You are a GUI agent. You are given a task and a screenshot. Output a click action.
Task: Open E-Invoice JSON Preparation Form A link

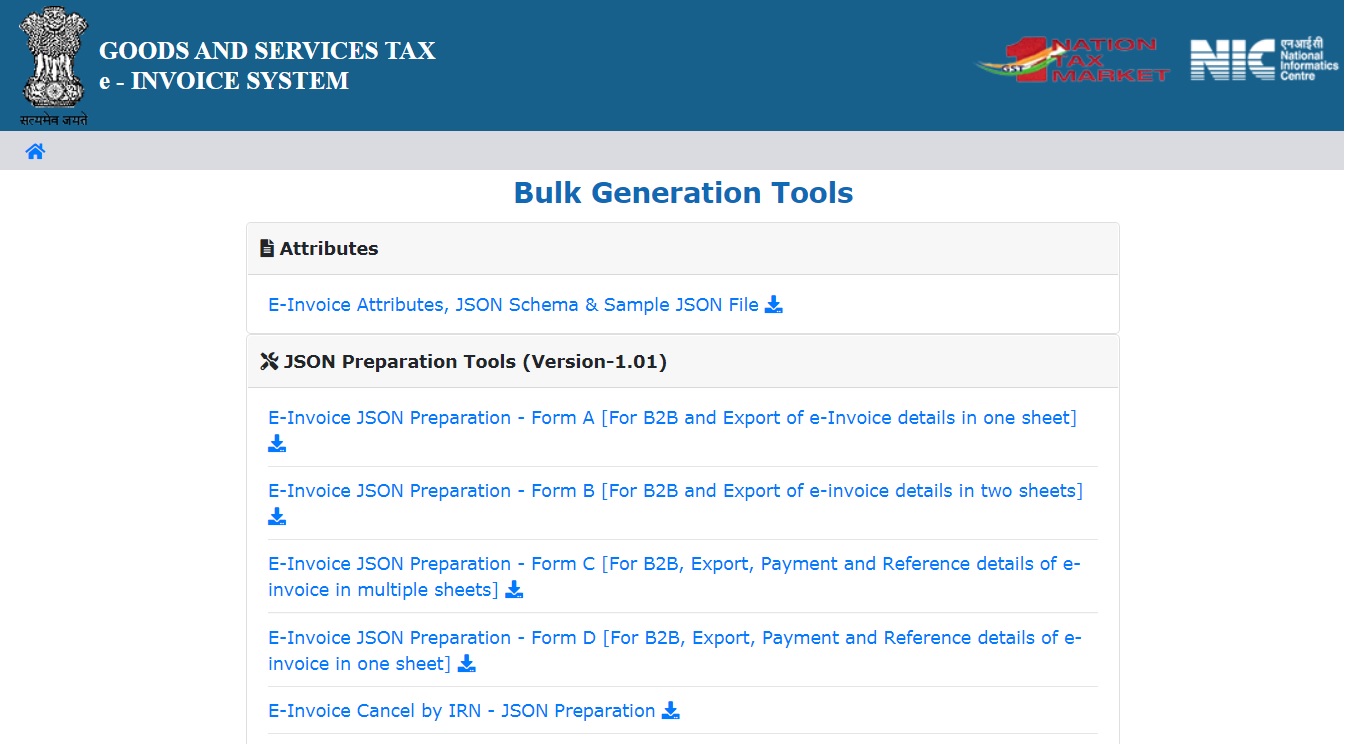[672, 418]
